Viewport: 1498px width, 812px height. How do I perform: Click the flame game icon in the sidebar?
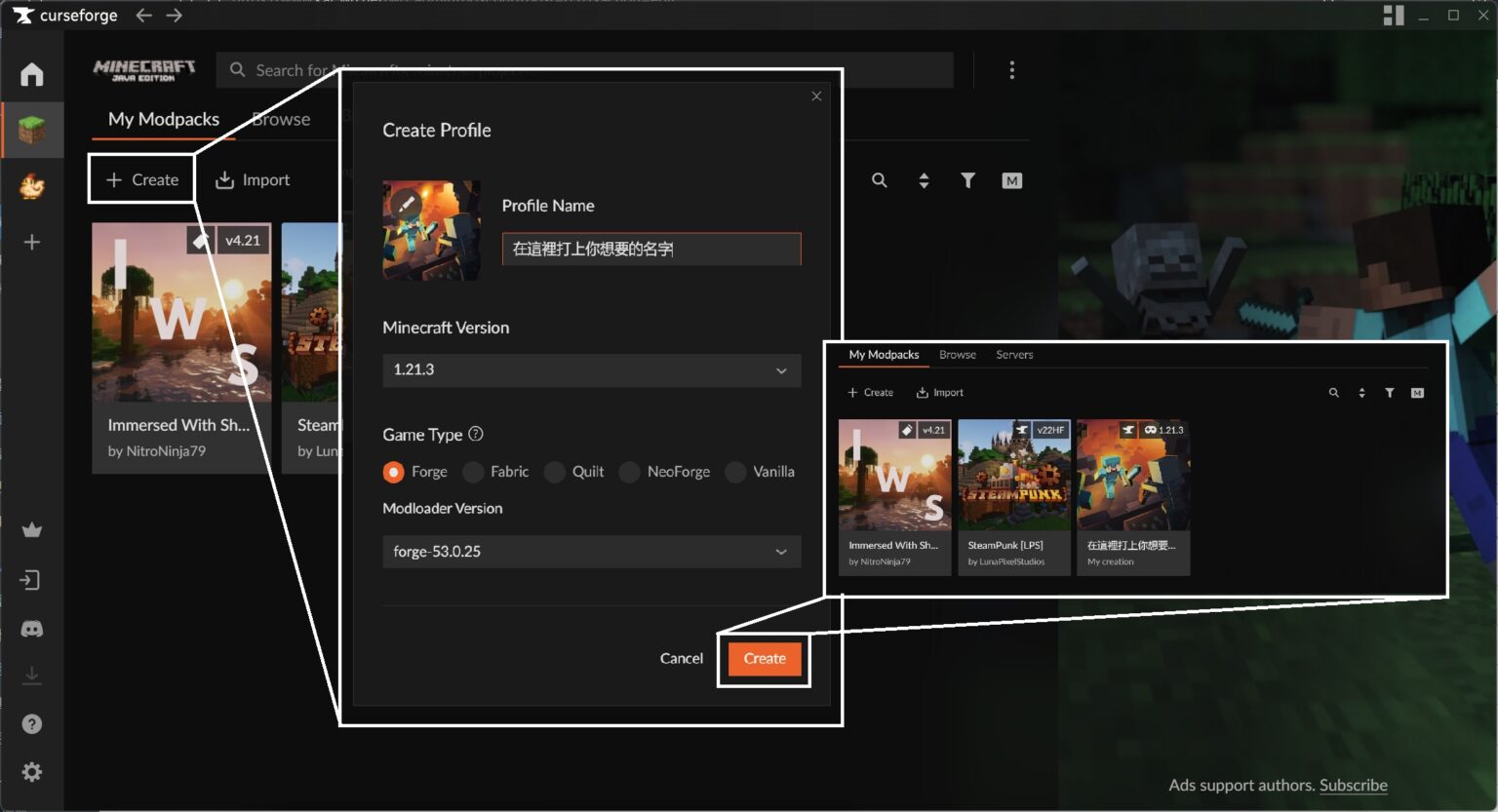(32, 187)
